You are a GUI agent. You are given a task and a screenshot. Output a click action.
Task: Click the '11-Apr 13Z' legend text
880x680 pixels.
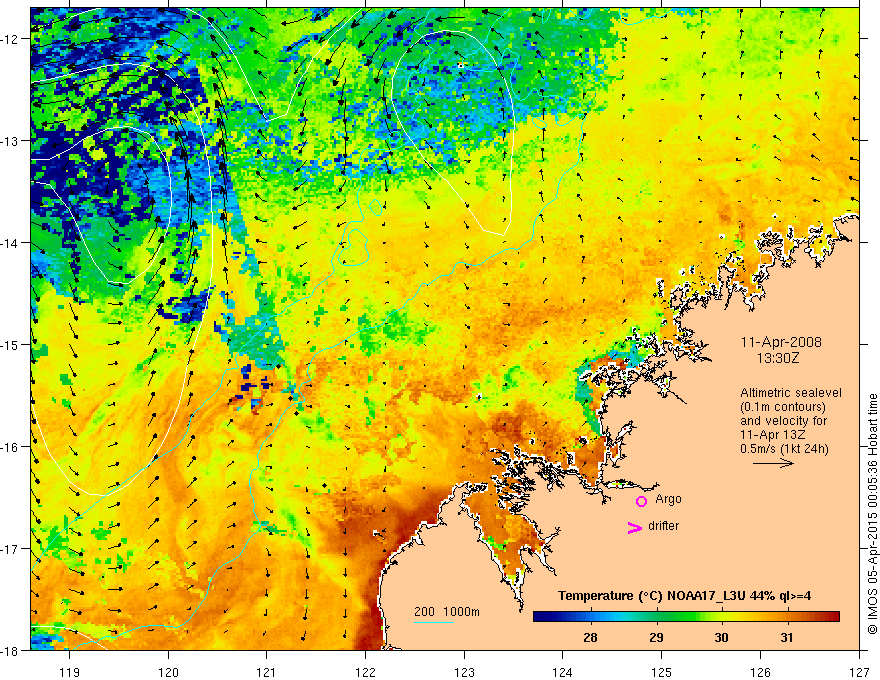[770, 435]
